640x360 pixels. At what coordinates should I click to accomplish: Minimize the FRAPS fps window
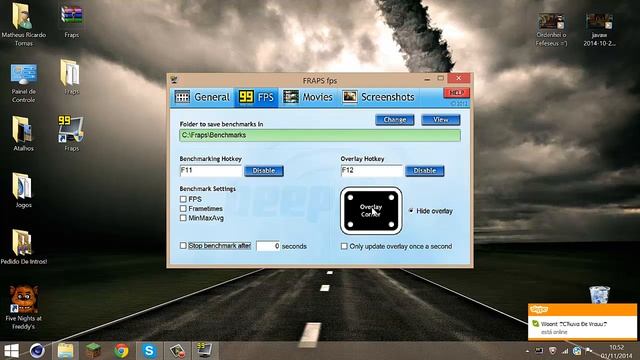pos(427,79)
